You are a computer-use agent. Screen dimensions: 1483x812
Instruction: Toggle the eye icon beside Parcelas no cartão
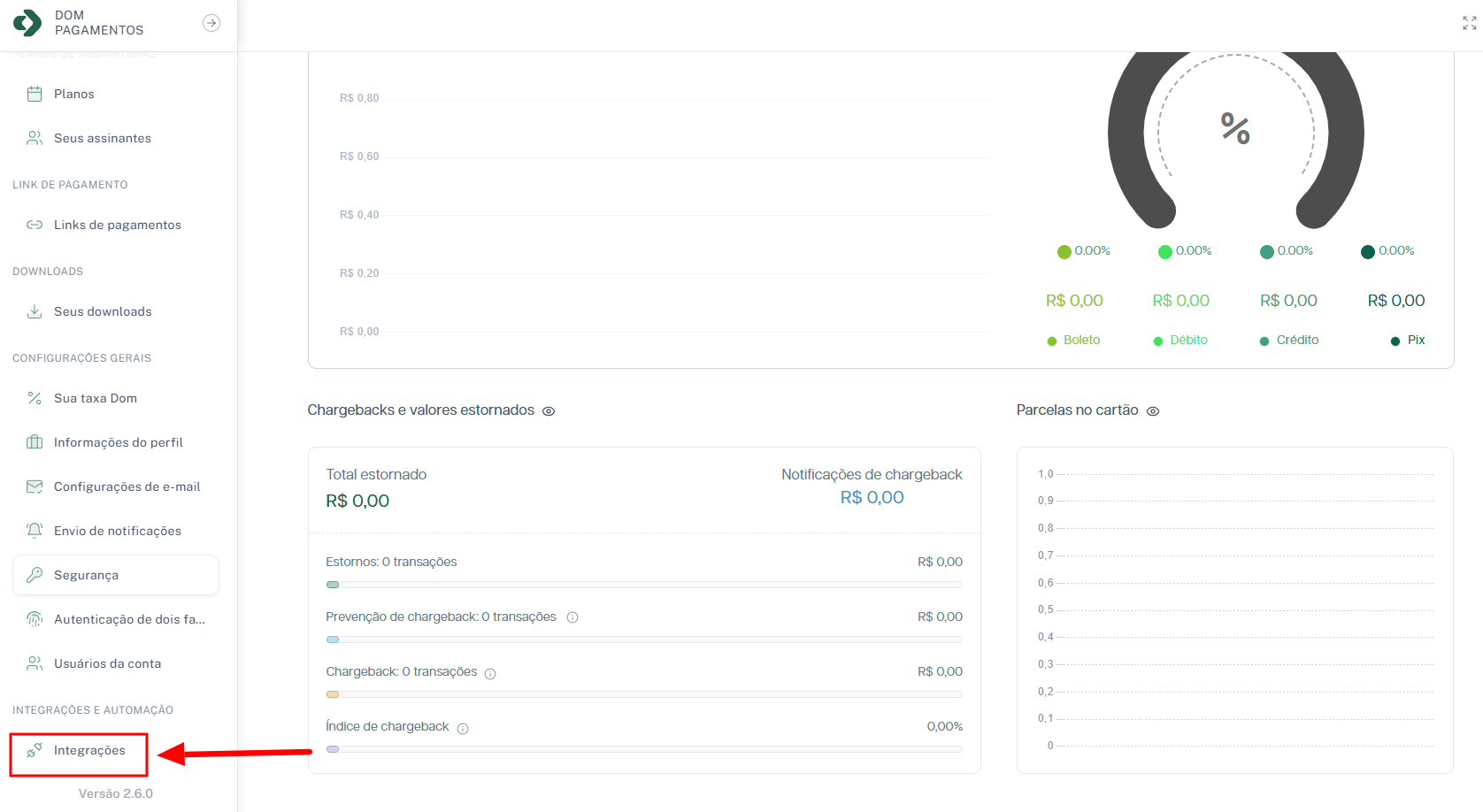click(x=1153, y=411)
